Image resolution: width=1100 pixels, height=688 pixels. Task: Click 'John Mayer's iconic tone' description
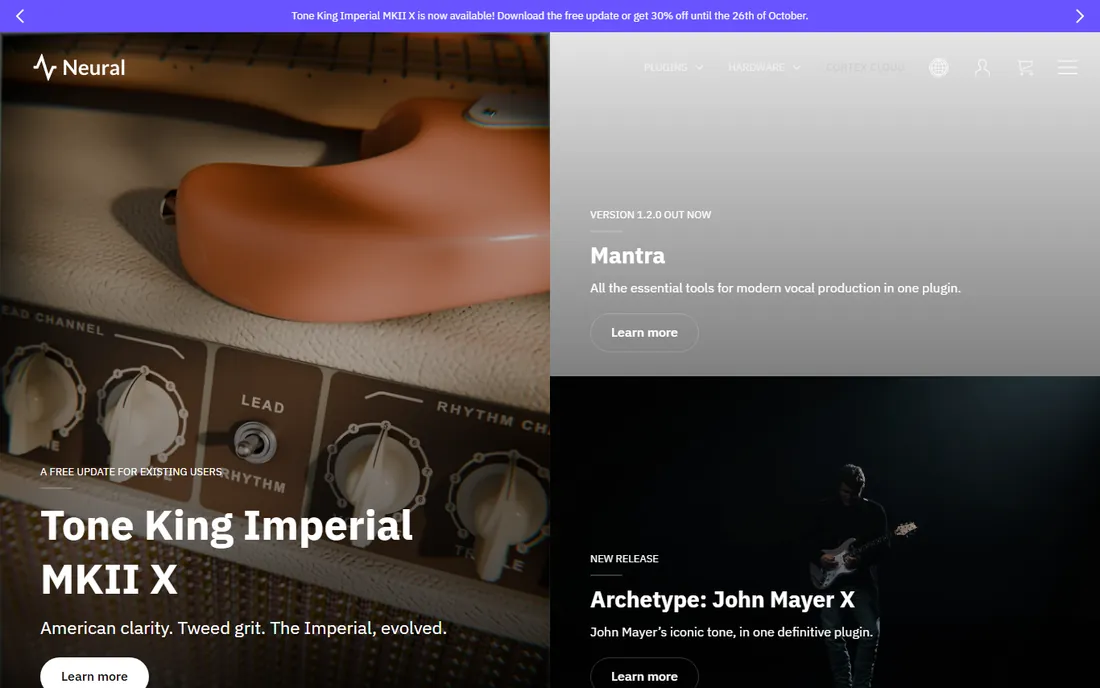[x=731, y=632]
